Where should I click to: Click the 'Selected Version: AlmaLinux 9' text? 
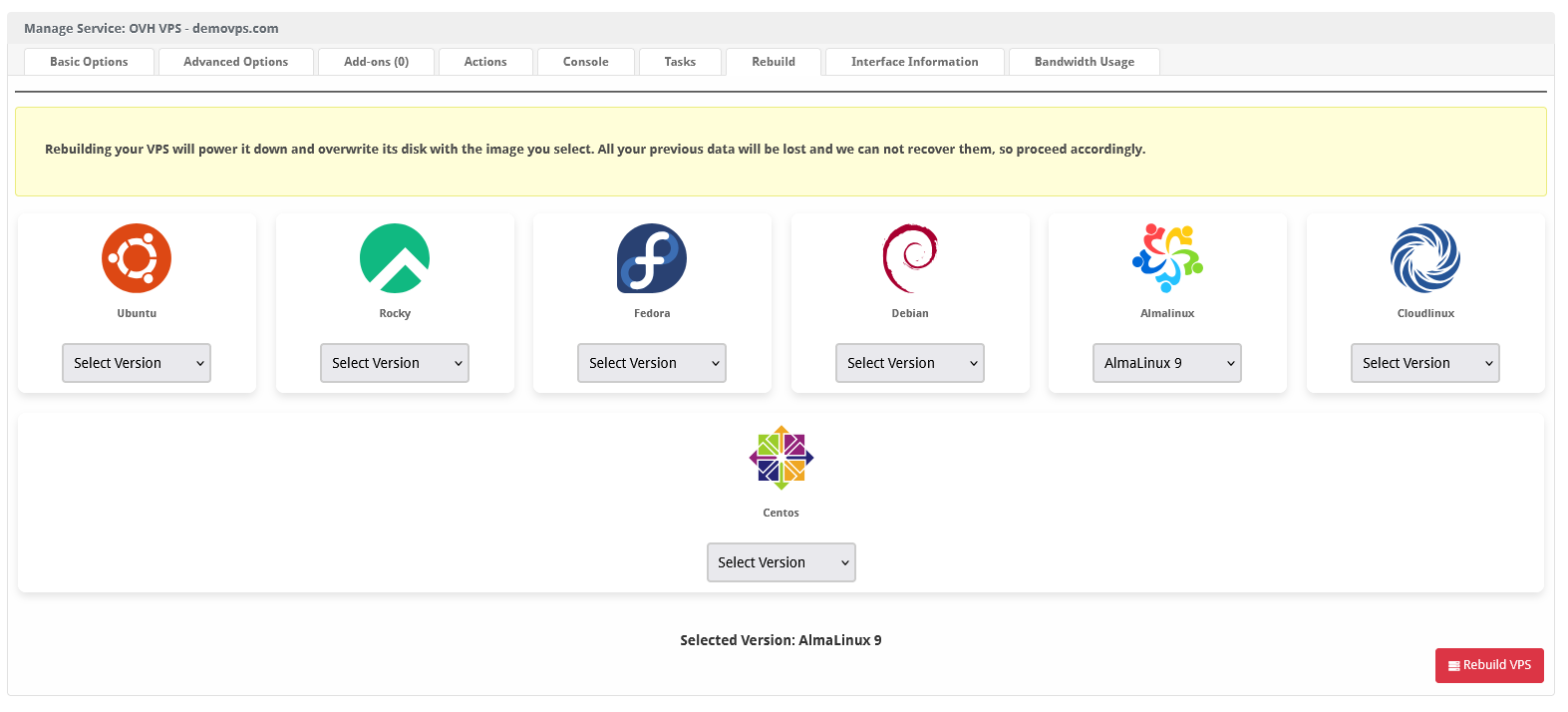pos(781,640)
